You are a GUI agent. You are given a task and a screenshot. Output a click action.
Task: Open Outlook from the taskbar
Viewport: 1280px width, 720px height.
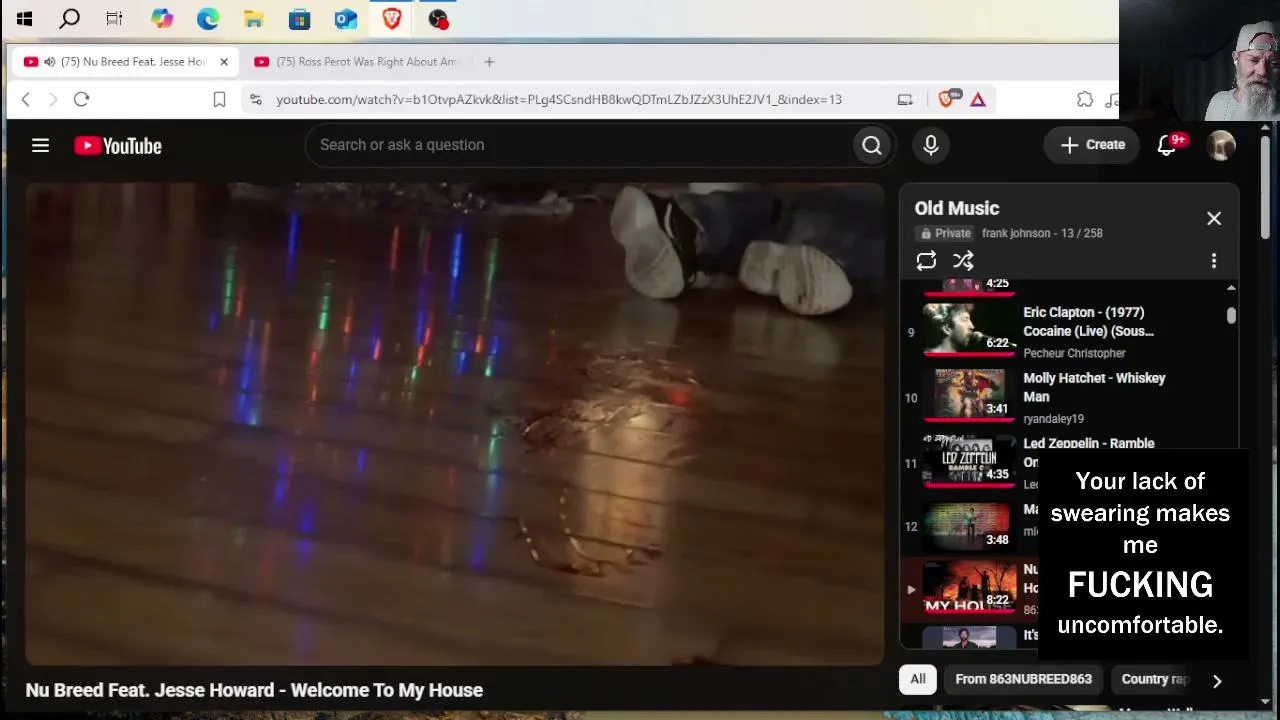pyautogui.click(x=345, y=18)
